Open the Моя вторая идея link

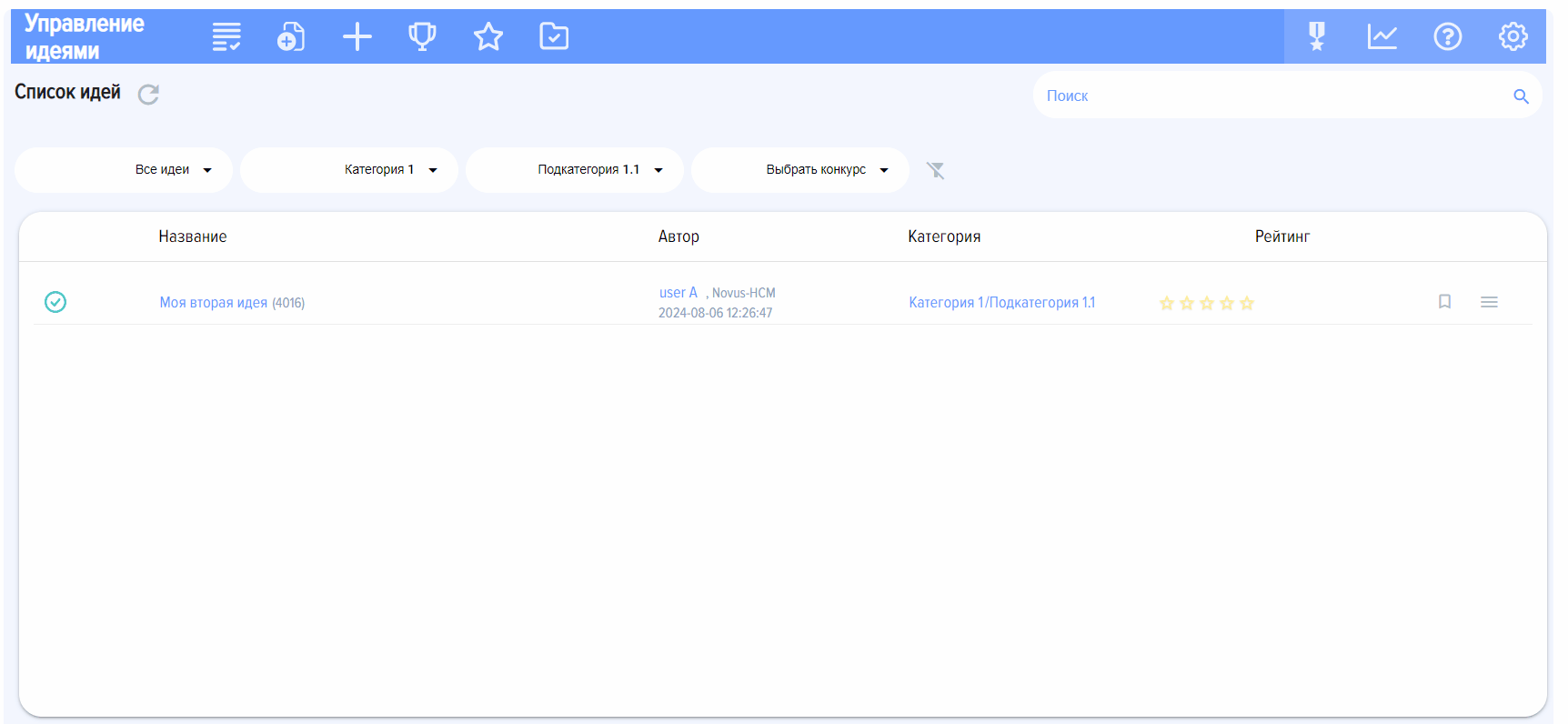[x=214, y=303]
